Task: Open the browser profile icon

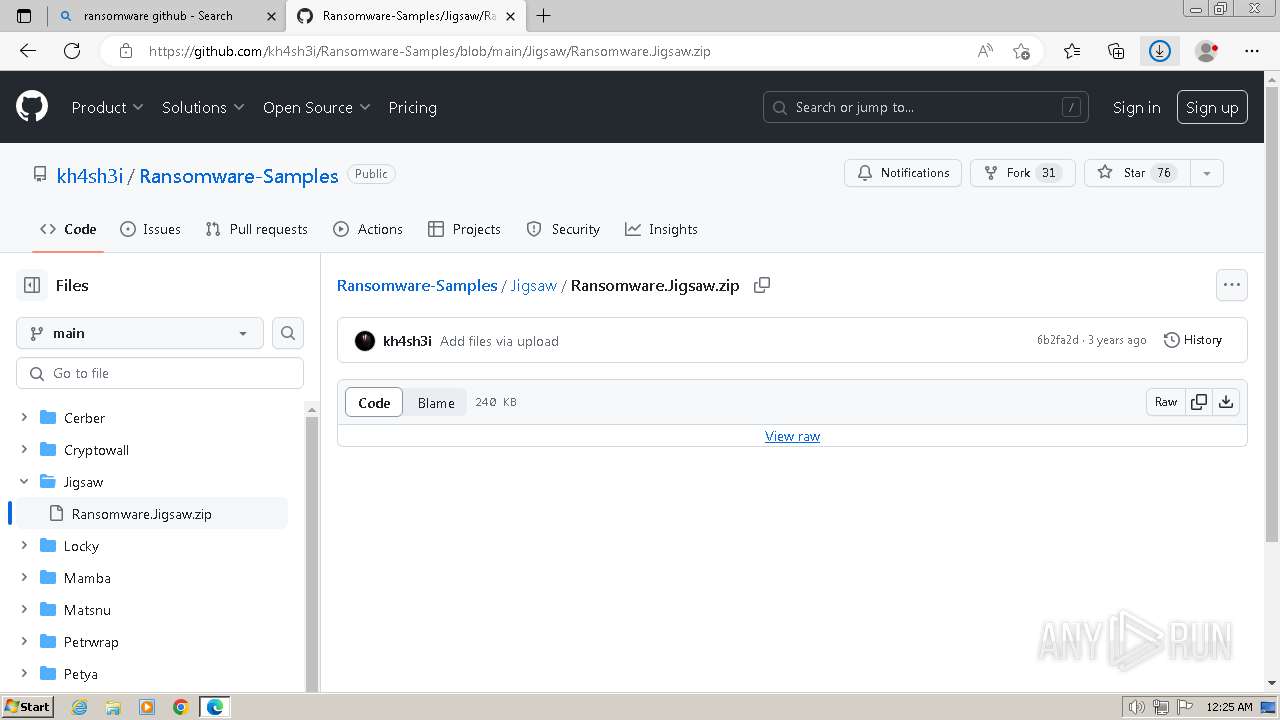Action: coord(1206,51)
